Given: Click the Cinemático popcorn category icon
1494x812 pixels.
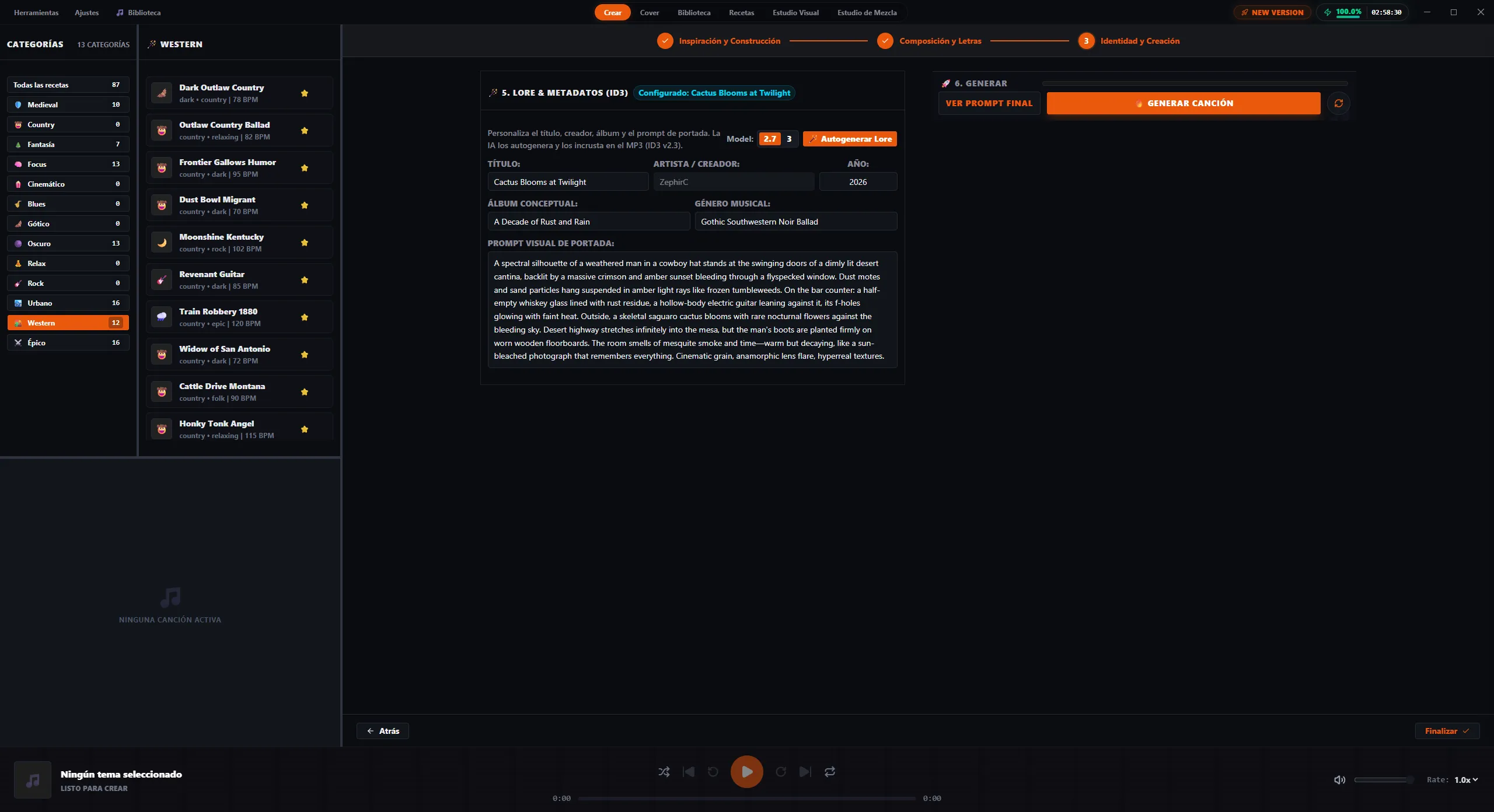Looking at the screenshot, I should [x=18, y=184].
